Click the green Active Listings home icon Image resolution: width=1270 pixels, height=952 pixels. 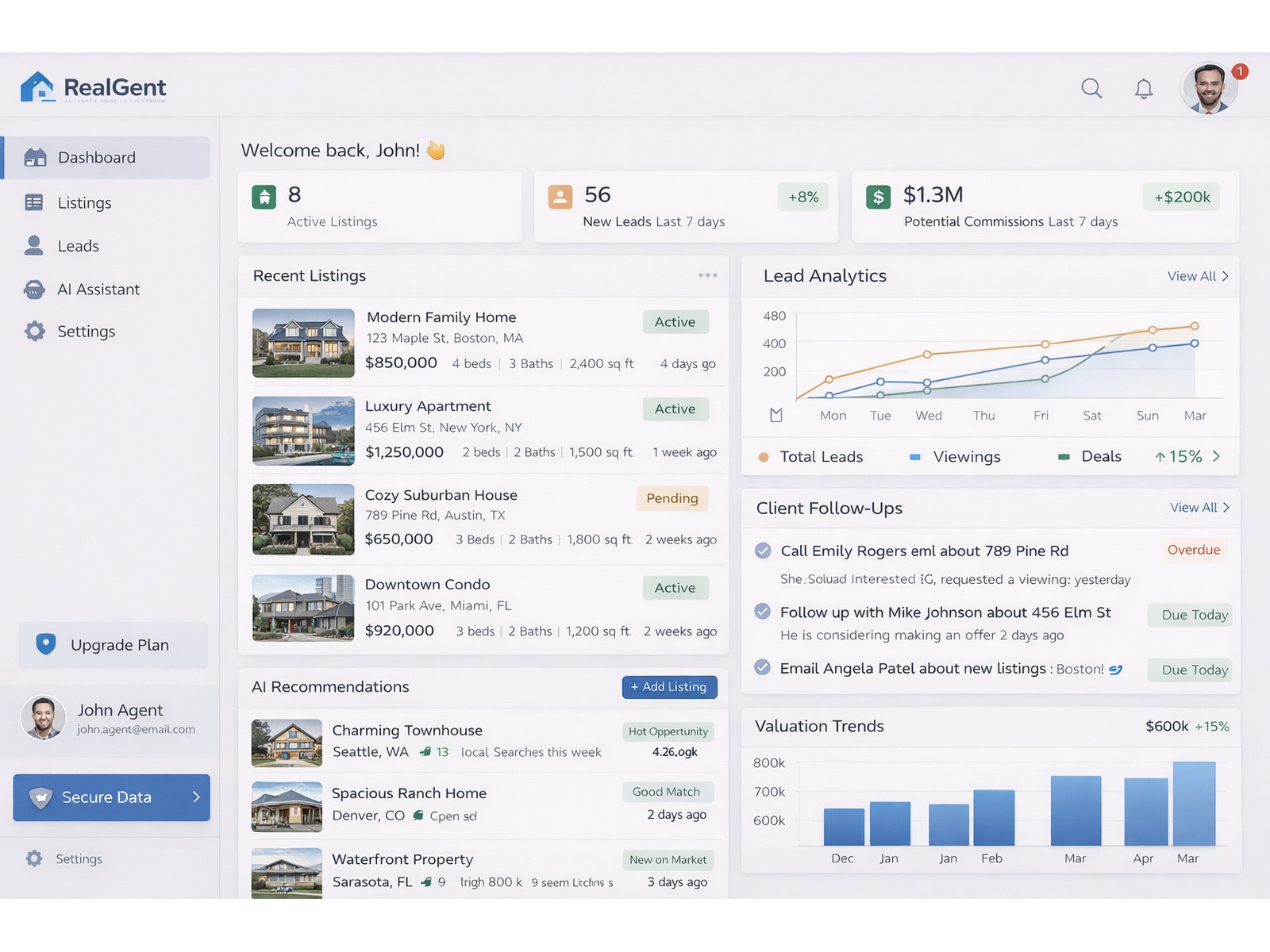pos(264,197)
